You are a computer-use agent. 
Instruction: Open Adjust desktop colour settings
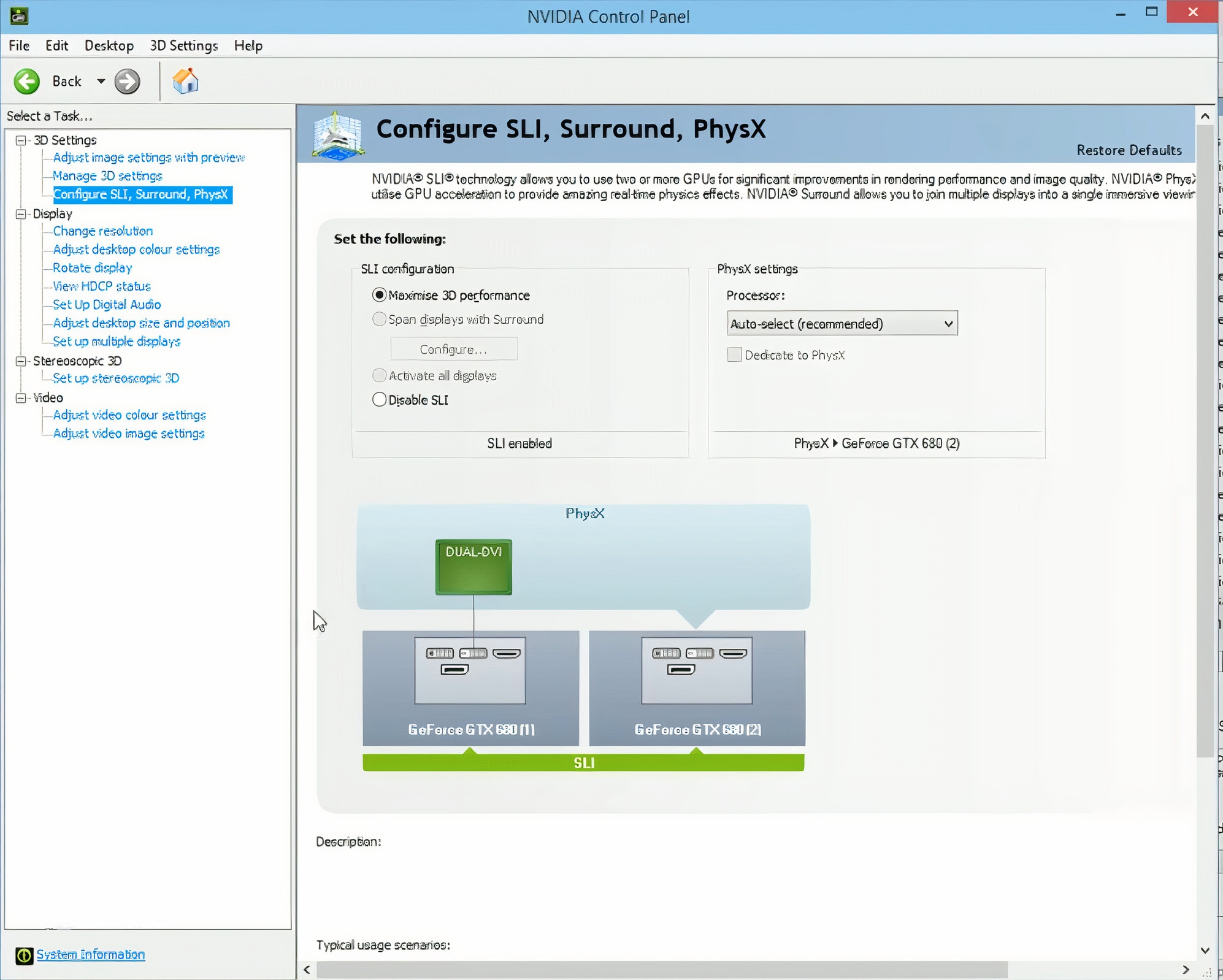coord(136,250)
